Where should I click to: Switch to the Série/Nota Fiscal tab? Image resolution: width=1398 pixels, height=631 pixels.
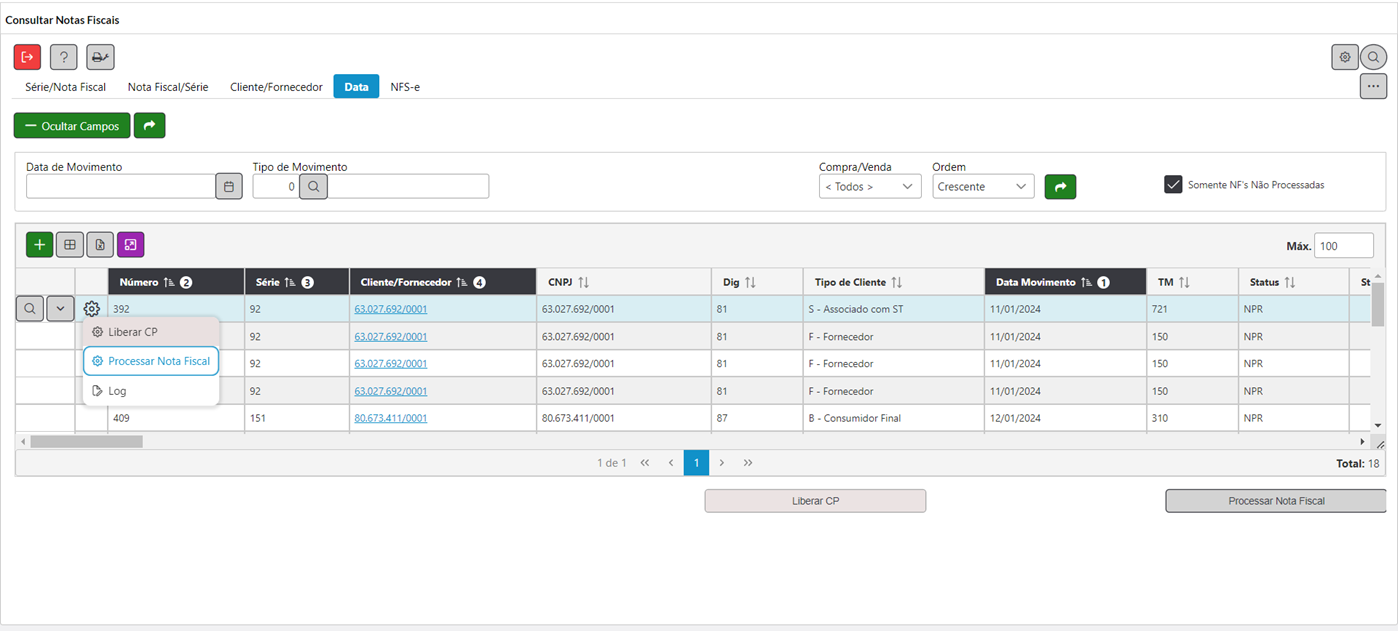[65, 87]
